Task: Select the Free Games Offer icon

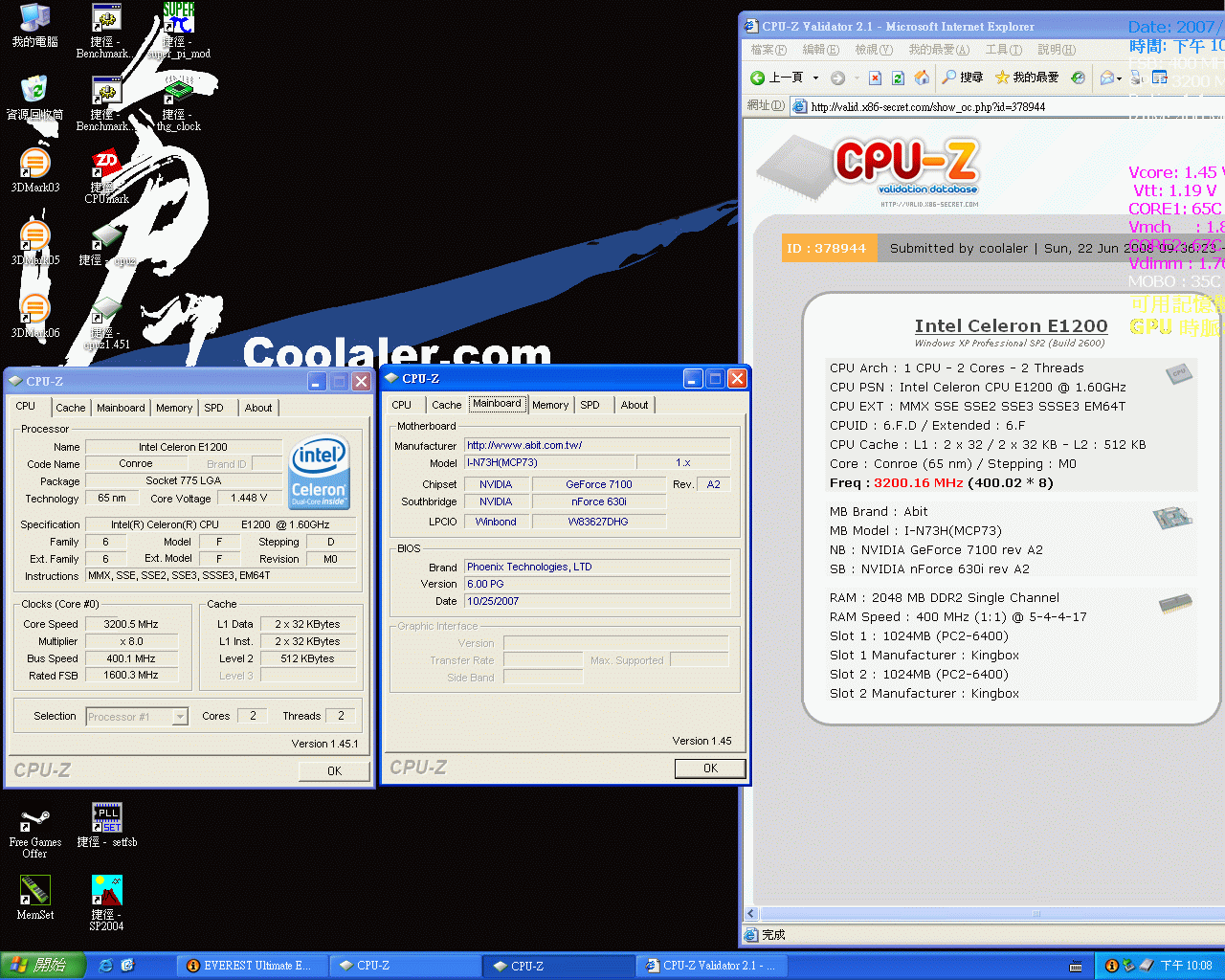Action: click(x=35, y=833)
